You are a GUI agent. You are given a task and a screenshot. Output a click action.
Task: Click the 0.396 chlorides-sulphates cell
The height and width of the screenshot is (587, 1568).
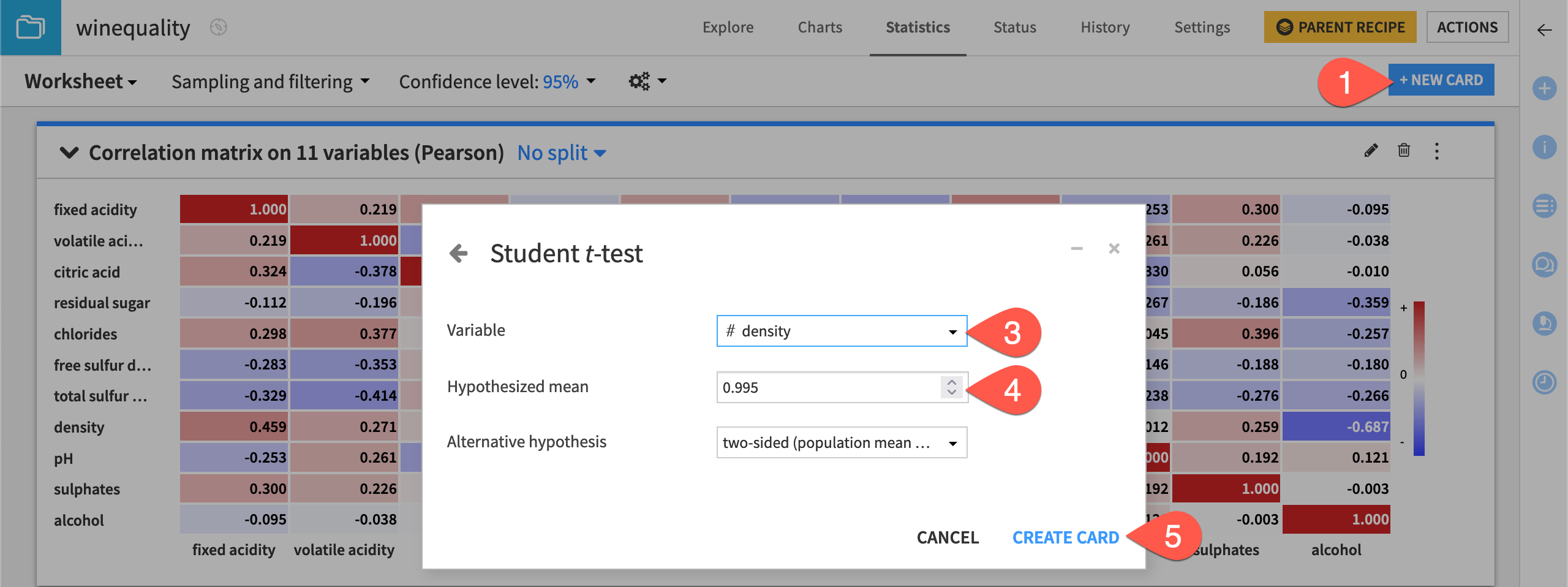tap(1226, 334)
